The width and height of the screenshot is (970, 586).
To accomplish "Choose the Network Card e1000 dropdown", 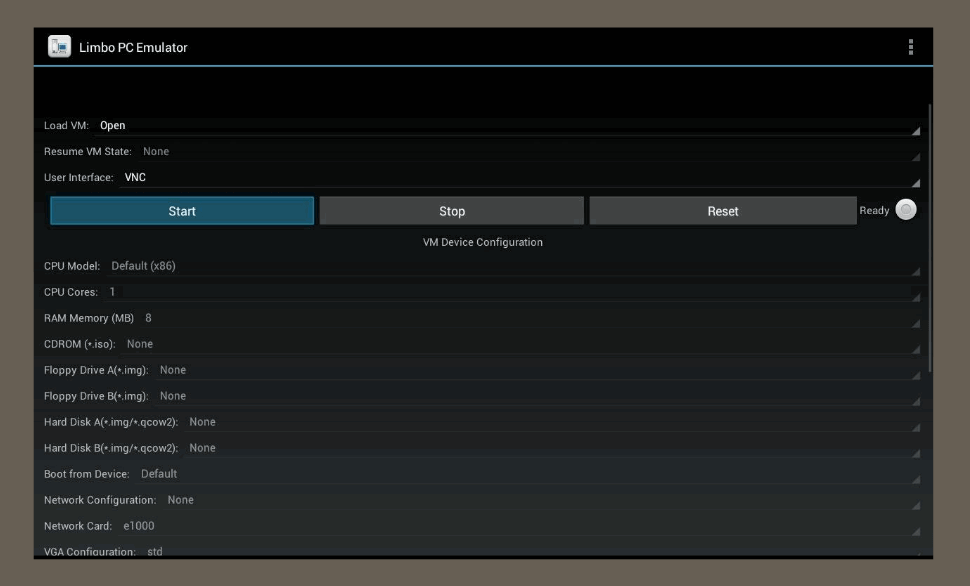I will click(520, 526).
